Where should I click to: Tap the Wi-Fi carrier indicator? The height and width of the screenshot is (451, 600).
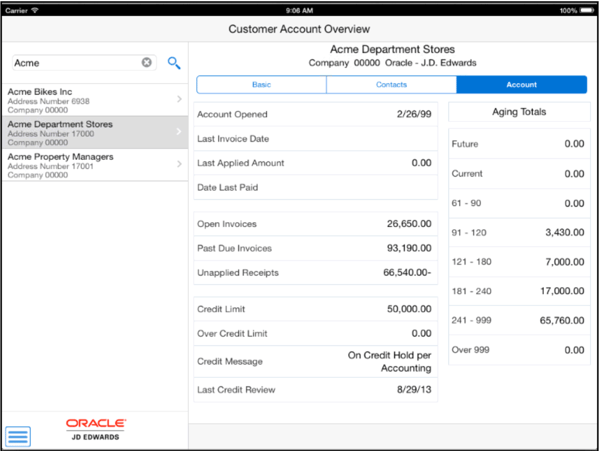point(22,10)
